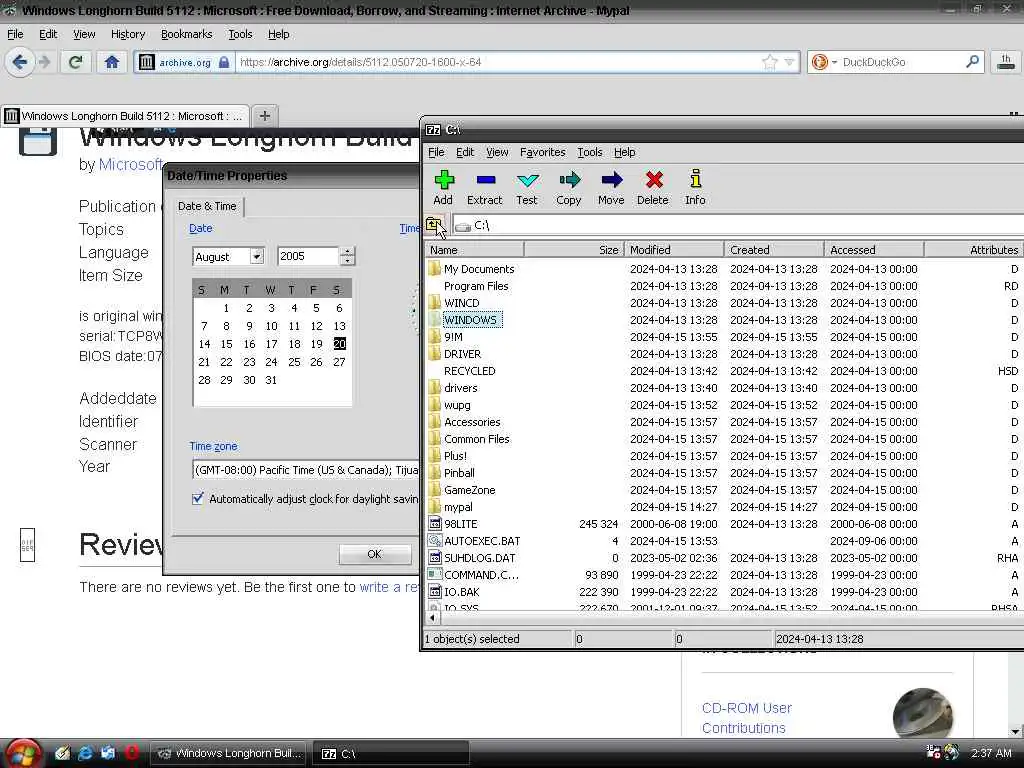The image size is (1024, 768).
Task: Select the 98LITE file in 7-Zip
Action: [460, 524]
